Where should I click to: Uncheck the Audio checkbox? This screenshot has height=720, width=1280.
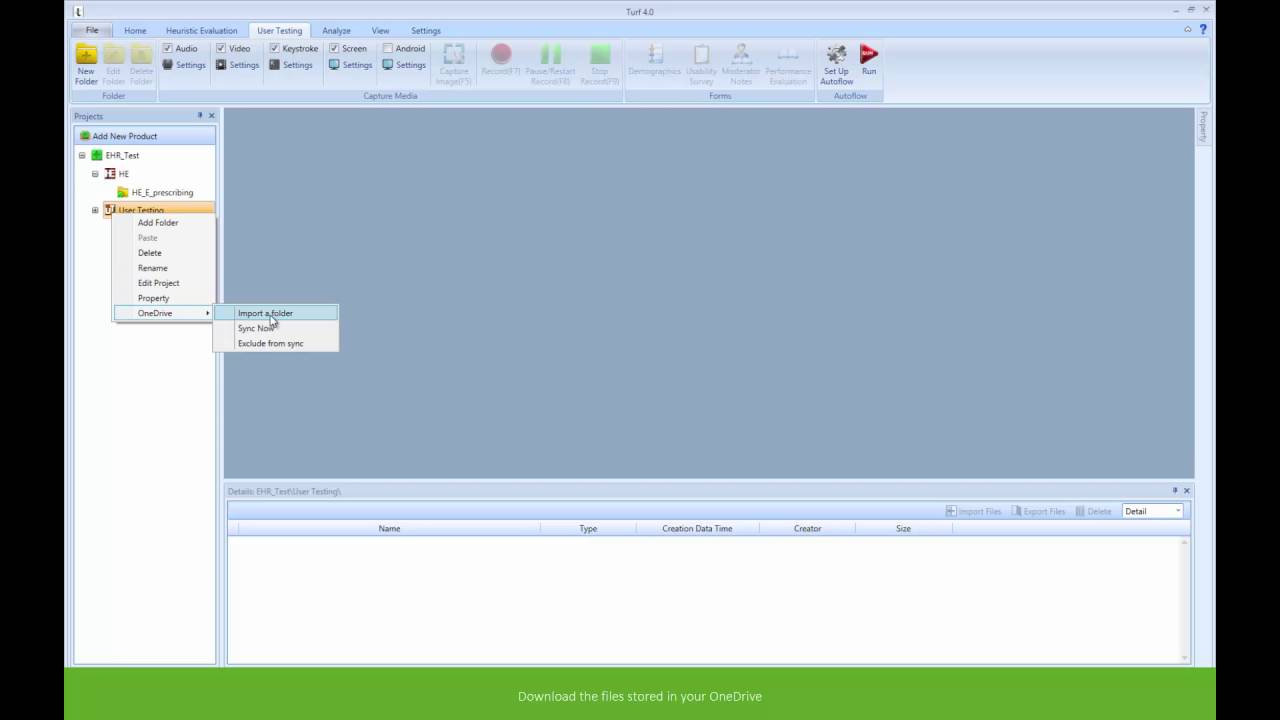168,48
